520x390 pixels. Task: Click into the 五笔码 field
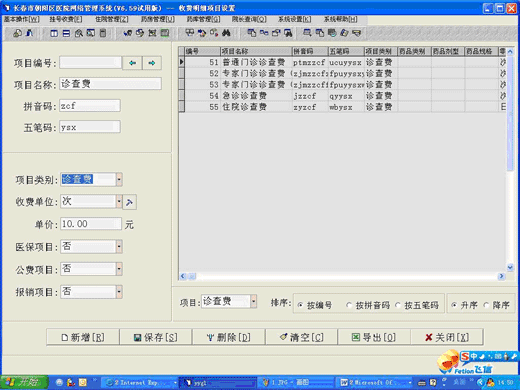(x=90, y=127)
